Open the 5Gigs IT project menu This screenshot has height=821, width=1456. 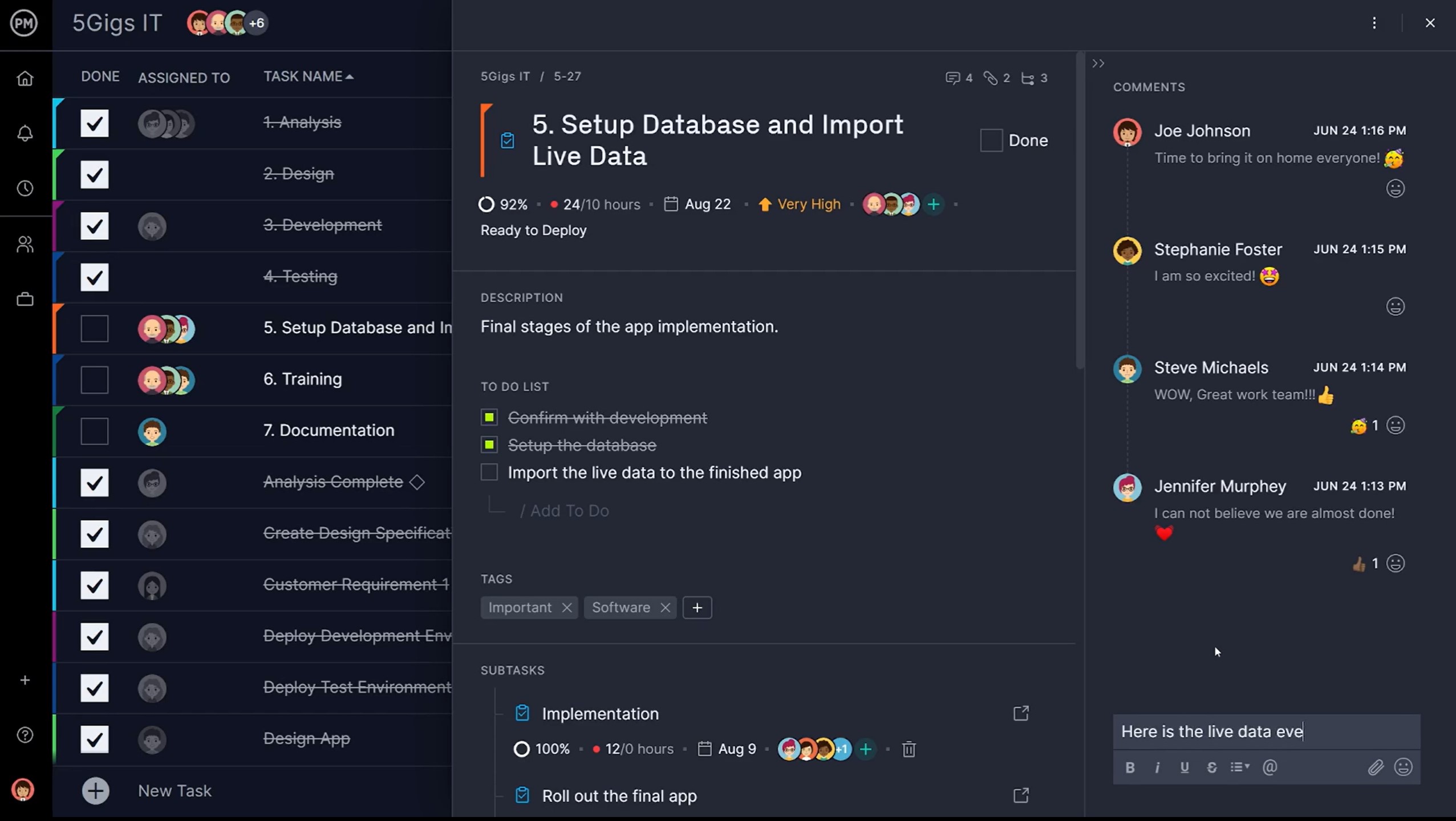[x=1374, y=22]
